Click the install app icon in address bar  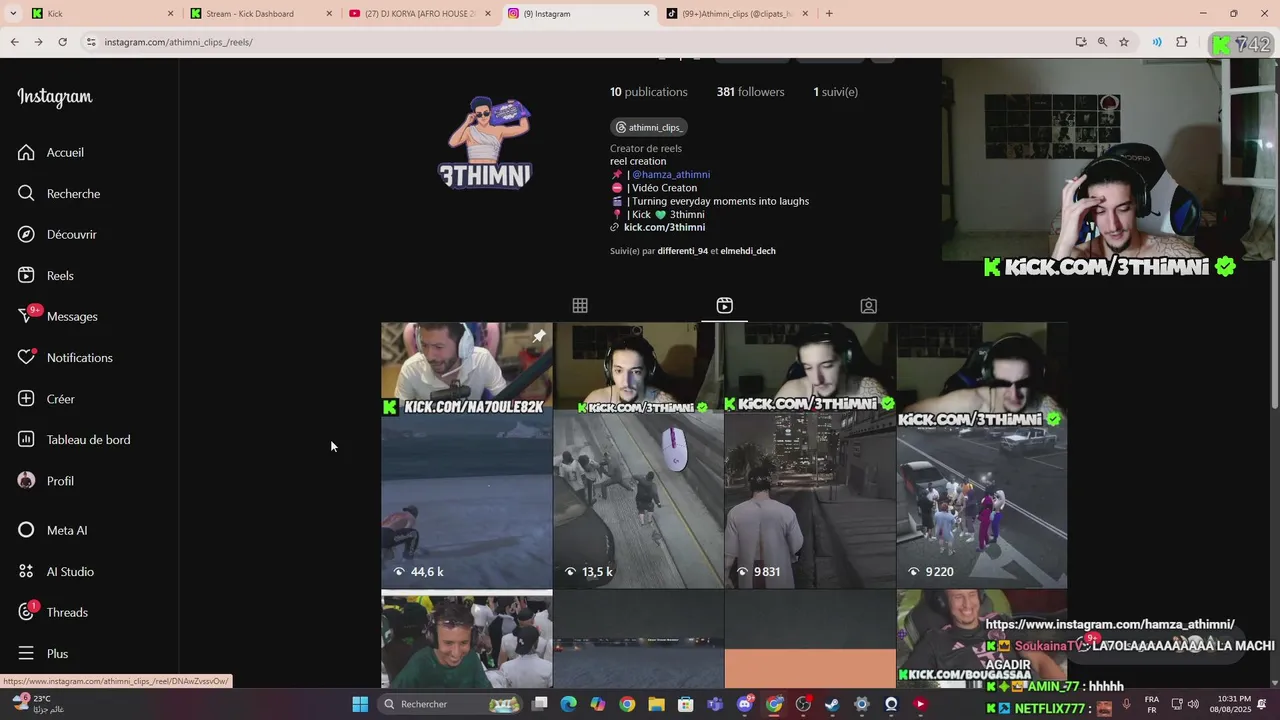click(x=1081, y=42)
